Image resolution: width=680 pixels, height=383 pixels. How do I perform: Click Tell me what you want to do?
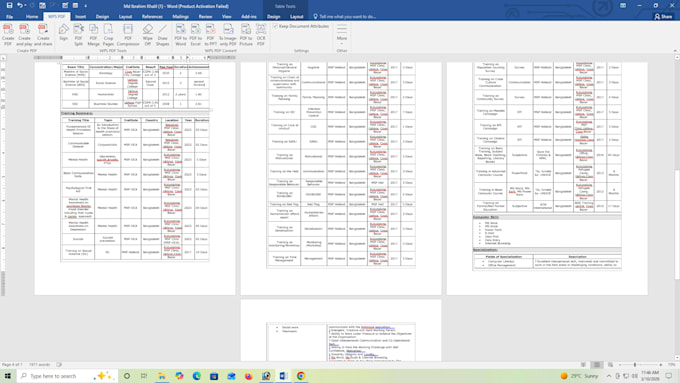(x=345, y=16)
